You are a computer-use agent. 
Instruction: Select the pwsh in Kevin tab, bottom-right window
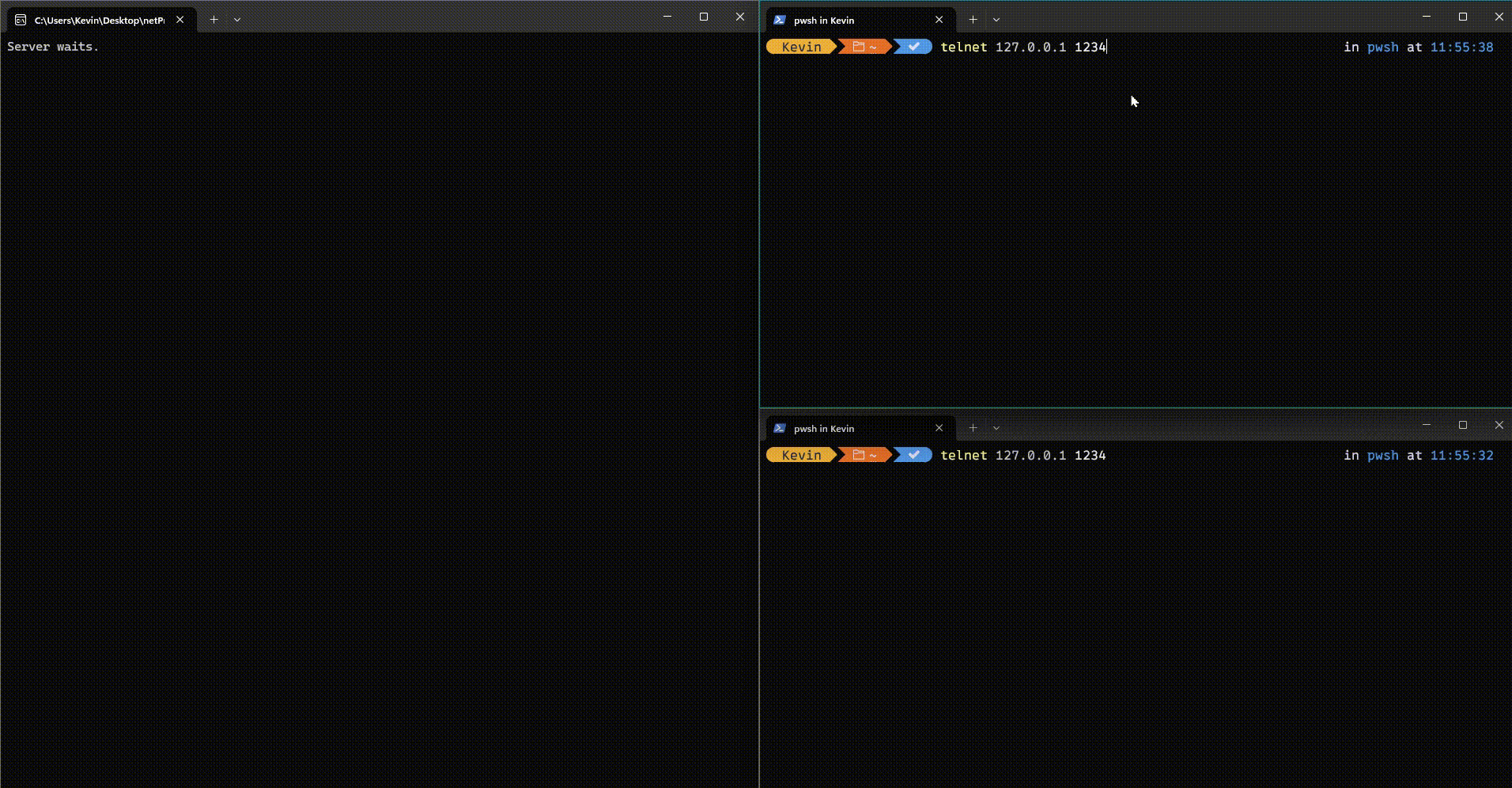click(860, 428)
